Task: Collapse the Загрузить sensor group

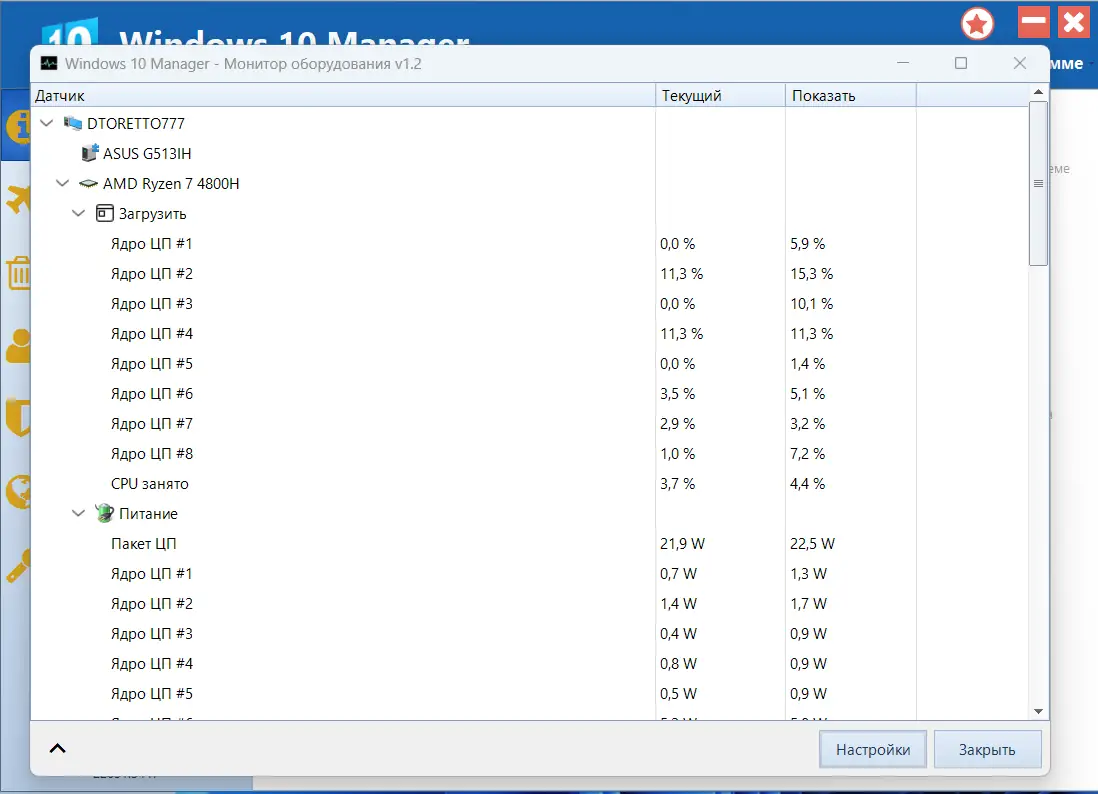Action: (78, 213)
